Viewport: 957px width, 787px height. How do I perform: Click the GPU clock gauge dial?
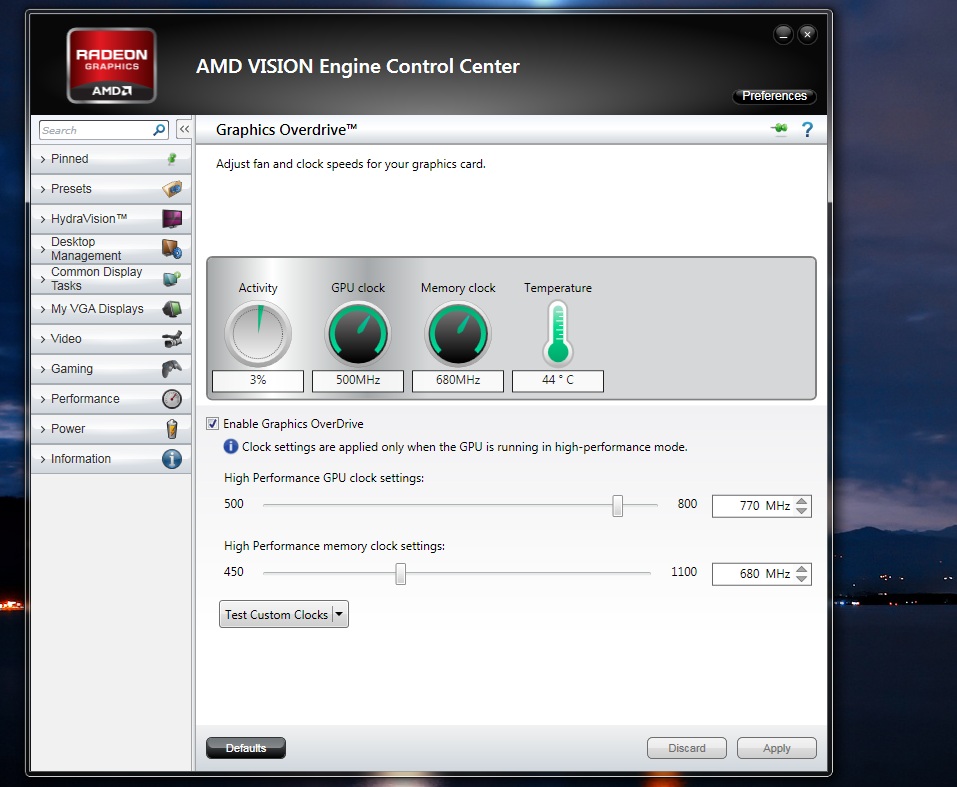point(358,334)
